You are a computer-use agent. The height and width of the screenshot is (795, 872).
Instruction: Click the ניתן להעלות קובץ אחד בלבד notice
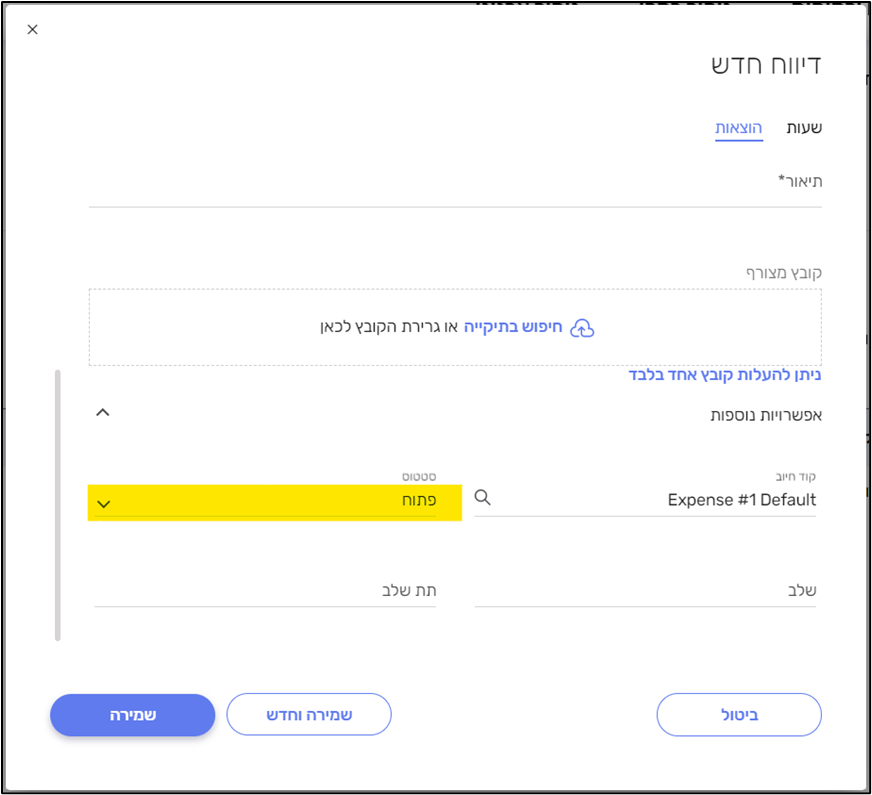[x=725, y=375]
